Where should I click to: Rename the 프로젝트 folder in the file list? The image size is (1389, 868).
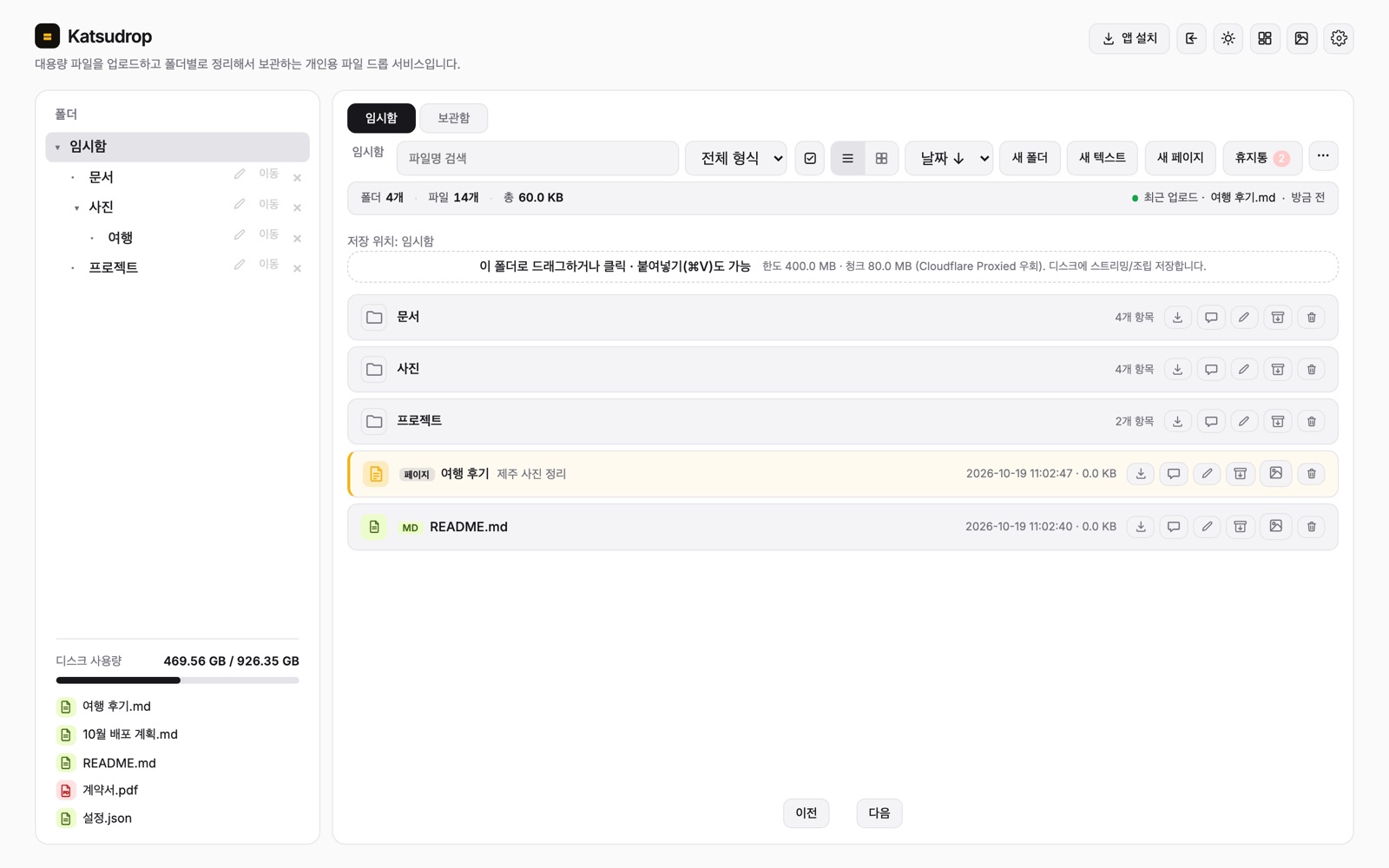click(1244, 422)
